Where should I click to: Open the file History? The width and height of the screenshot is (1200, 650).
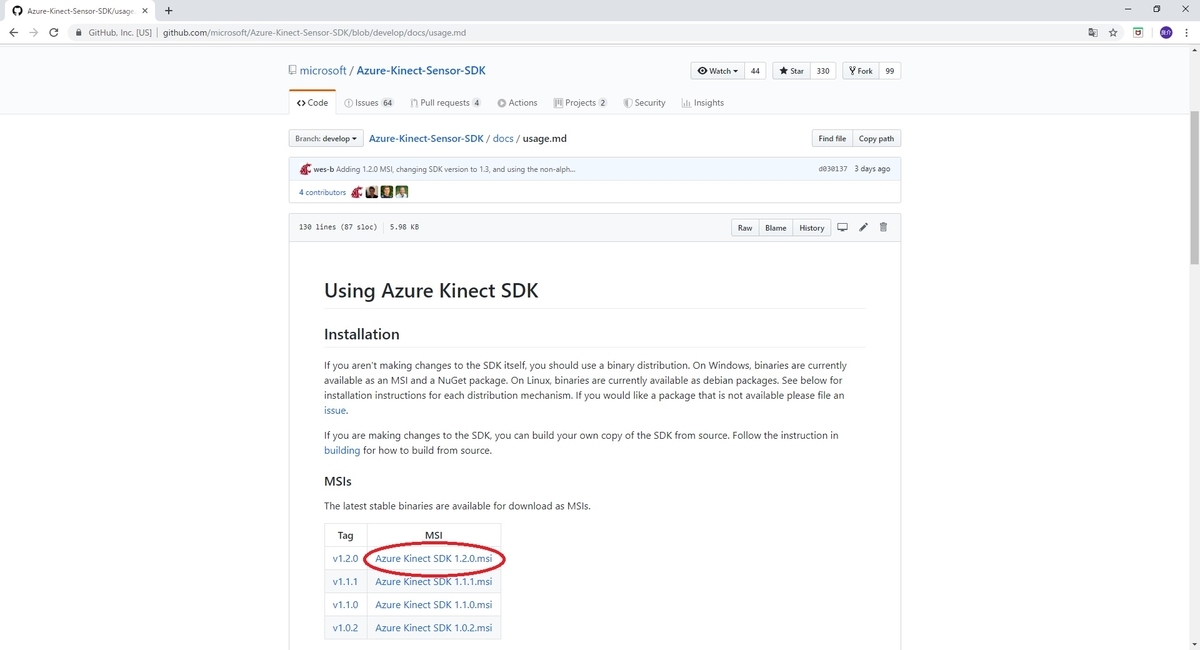pos(812,228)
